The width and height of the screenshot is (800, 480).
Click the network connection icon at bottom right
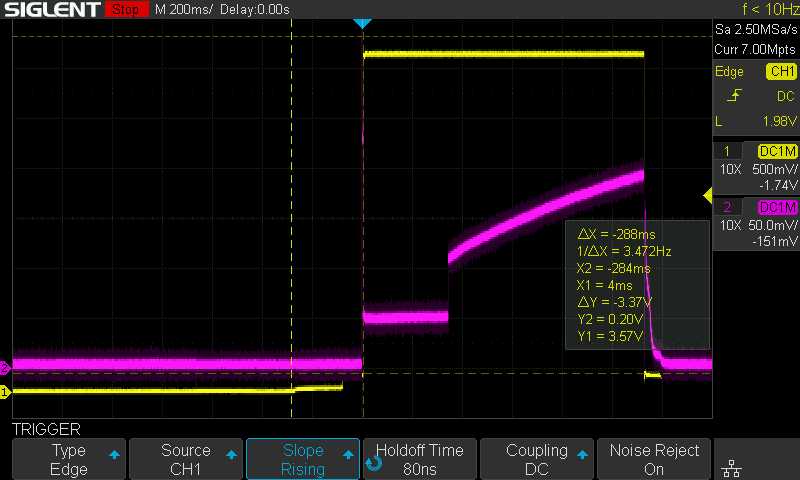[x=732, y=469]
